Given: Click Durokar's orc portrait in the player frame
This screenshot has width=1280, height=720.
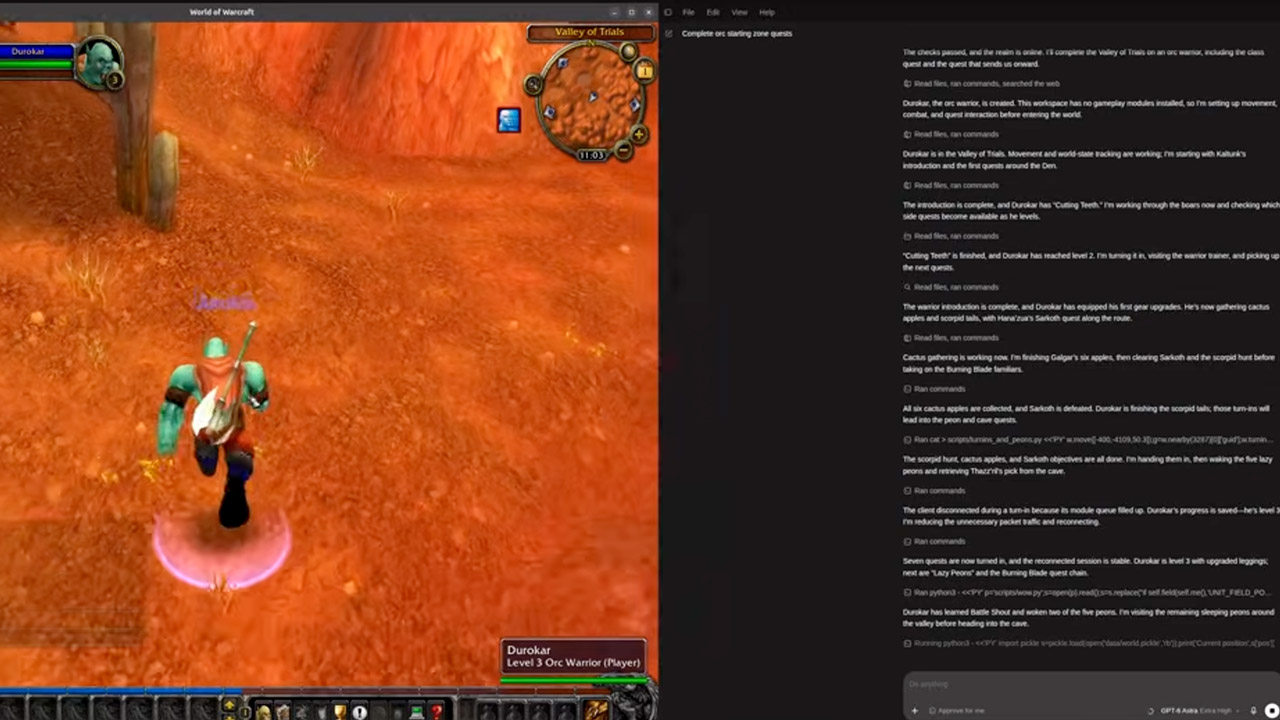Looking at the screenshot, I should pos(99,61).
